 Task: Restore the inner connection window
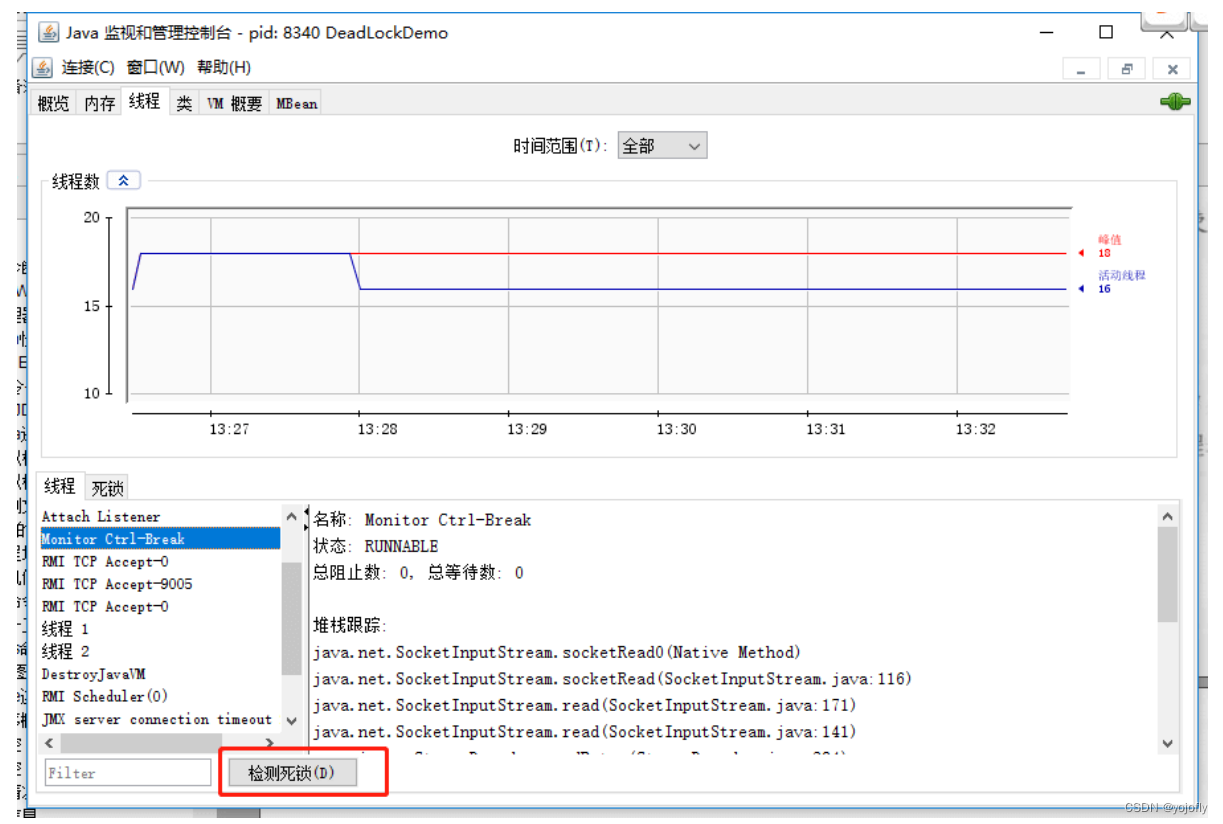coord(1127,69)
